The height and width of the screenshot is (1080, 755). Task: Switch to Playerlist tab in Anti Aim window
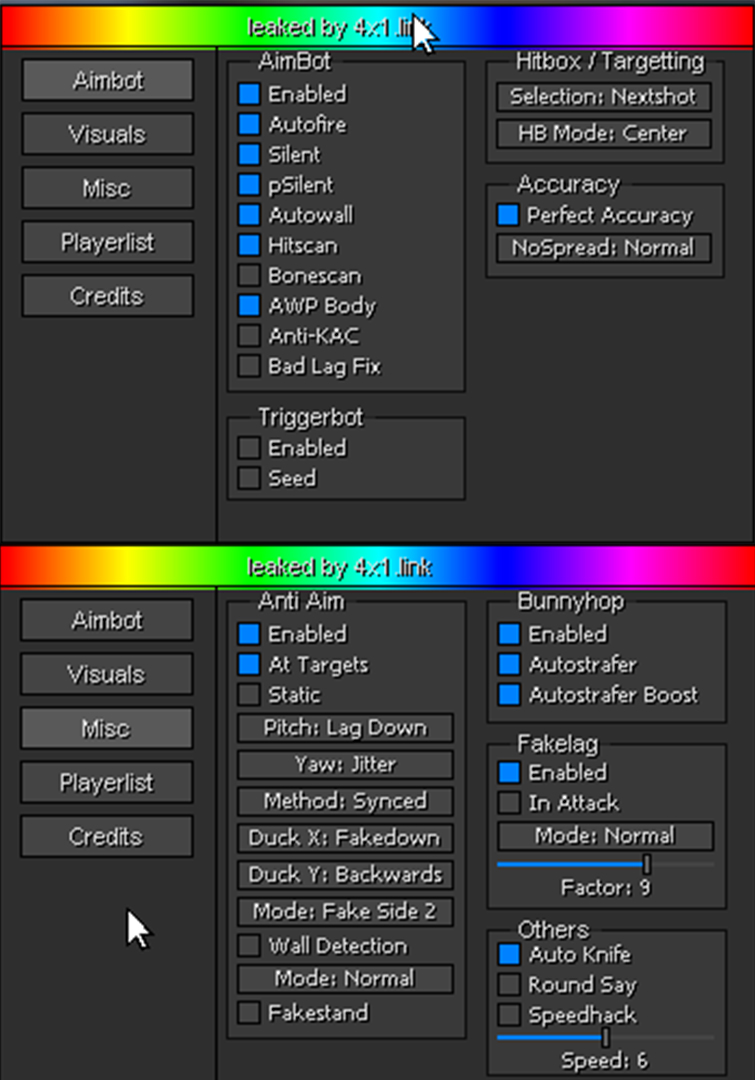[x=107, y=783]
